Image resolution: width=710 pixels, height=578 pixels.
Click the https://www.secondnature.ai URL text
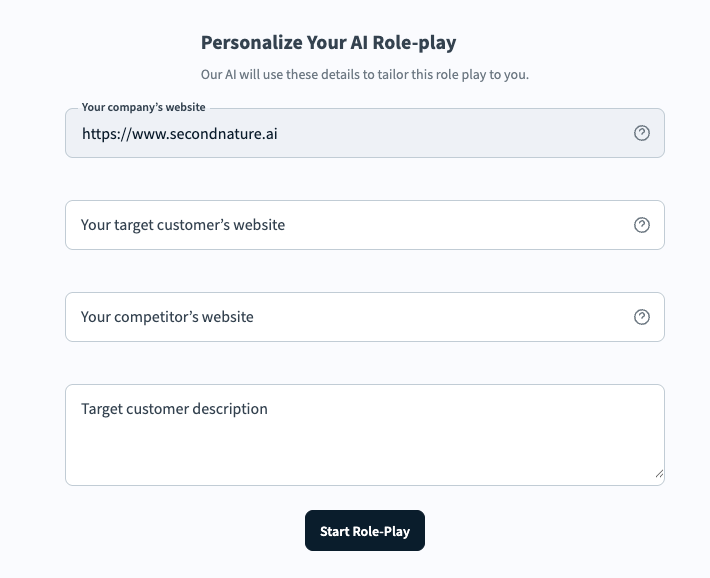click(179, 133)
